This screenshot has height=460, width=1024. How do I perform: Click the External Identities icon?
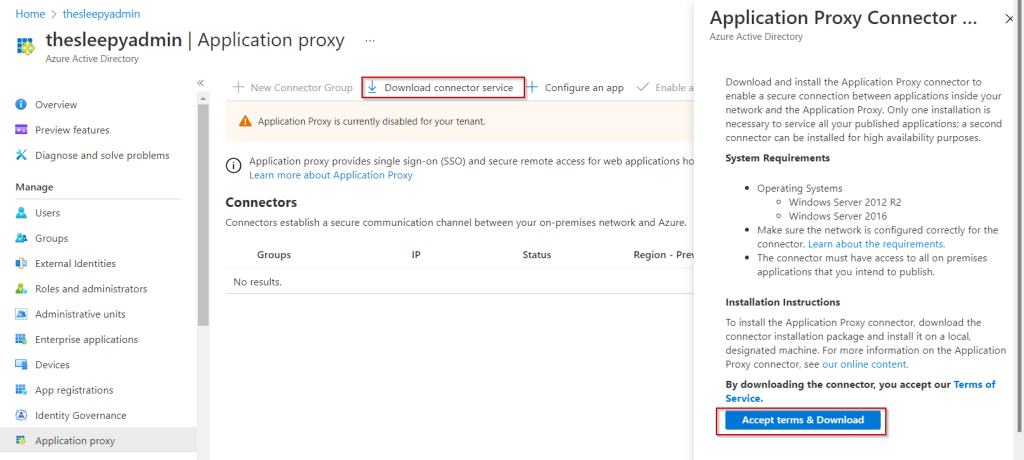pos(22,264)
